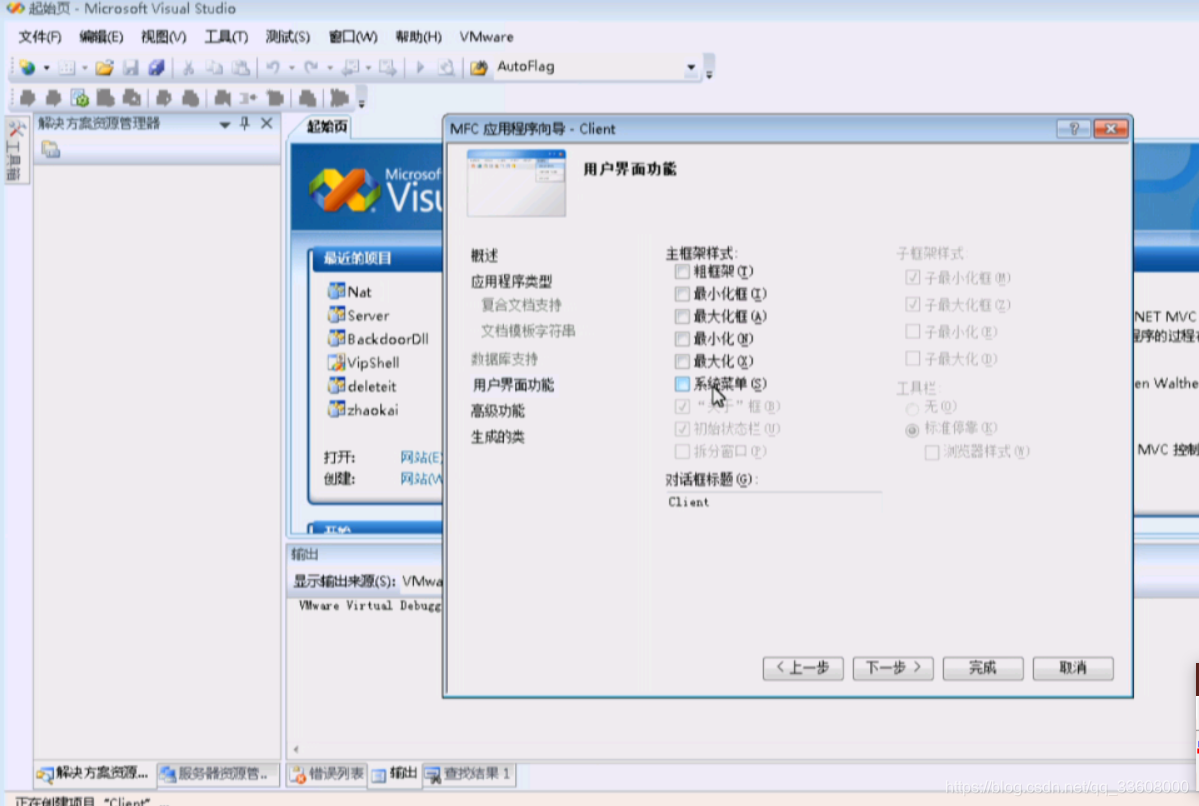
Task: Enable the 最小化框(I) checkbox
Action: click(682, 294)
